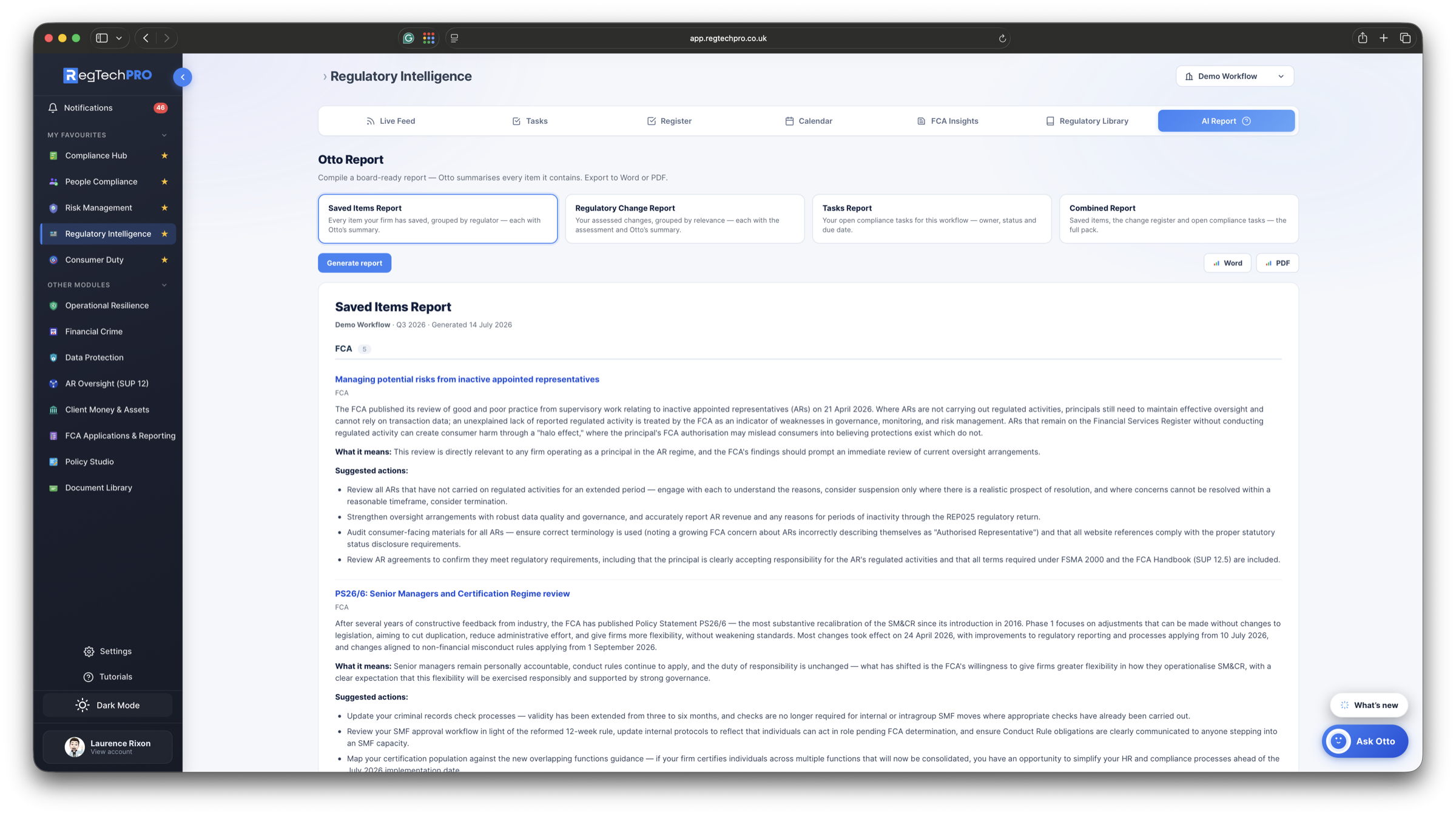Switch to the FCA Insights tab
The image size is (1456, 816).
point(948,121)
